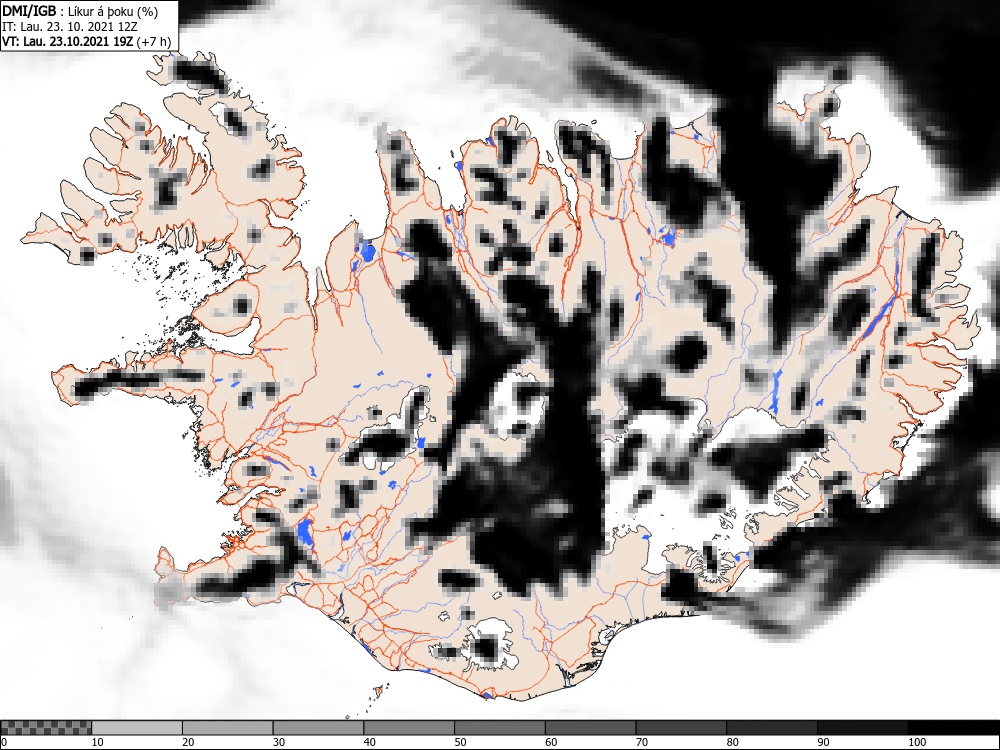Viewport: 1000px width, 750px height.
Task: Select the 50–60 legend swatch
Action: click(x=499, y=728)
